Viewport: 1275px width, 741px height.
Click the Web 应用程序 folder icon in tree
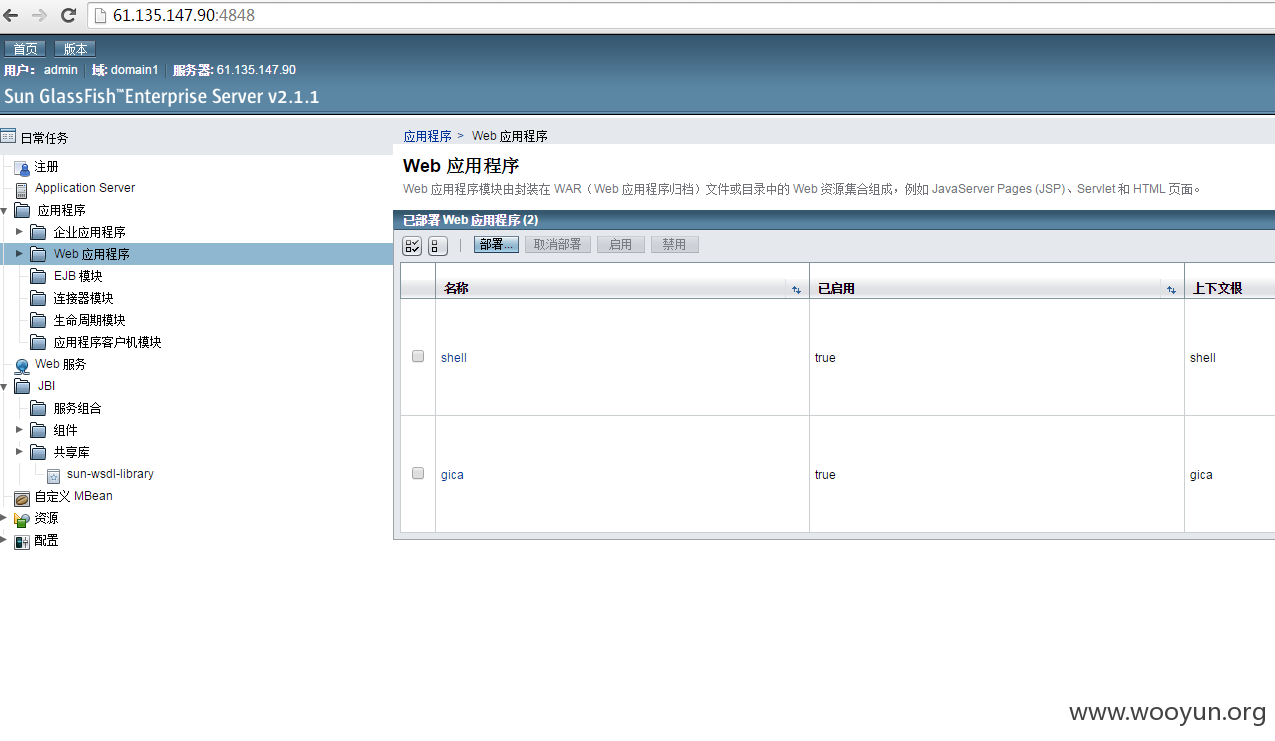38,254
